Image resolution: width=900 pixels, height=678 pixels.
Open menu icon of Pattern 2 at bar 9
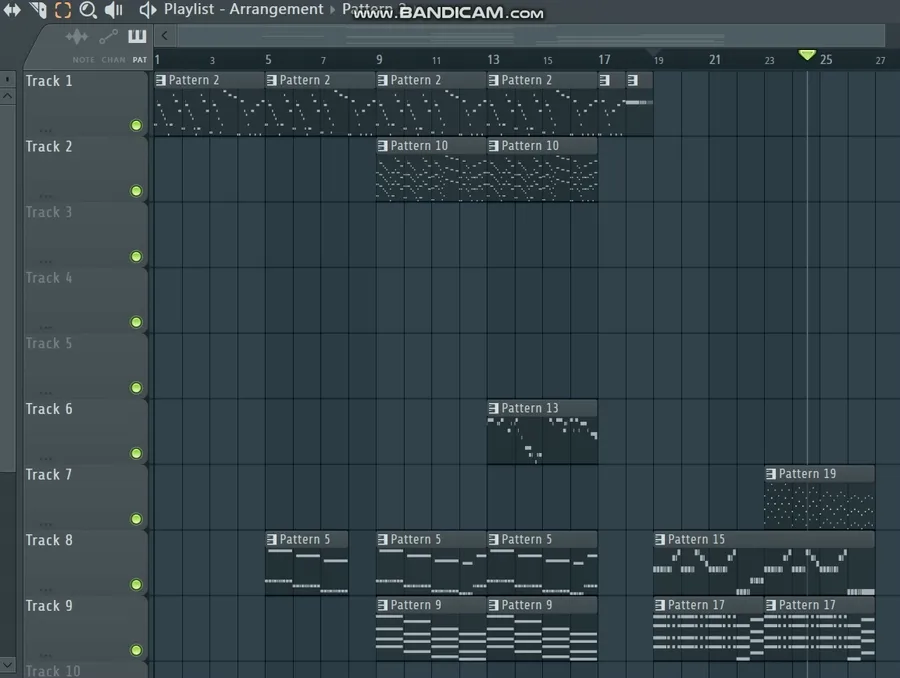(x=382, y=80)
